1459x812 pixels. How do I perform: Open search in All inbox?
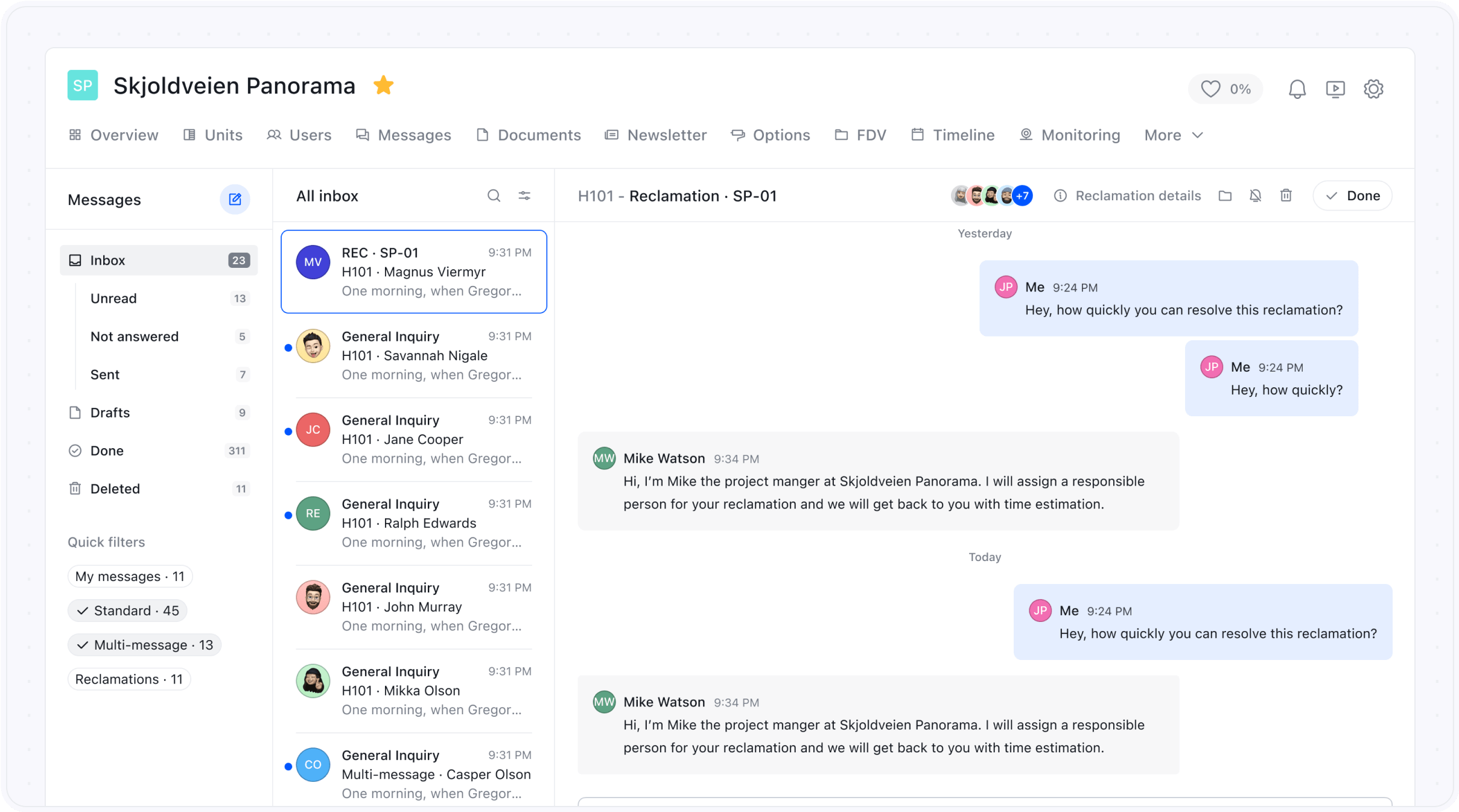coord(494,195)
